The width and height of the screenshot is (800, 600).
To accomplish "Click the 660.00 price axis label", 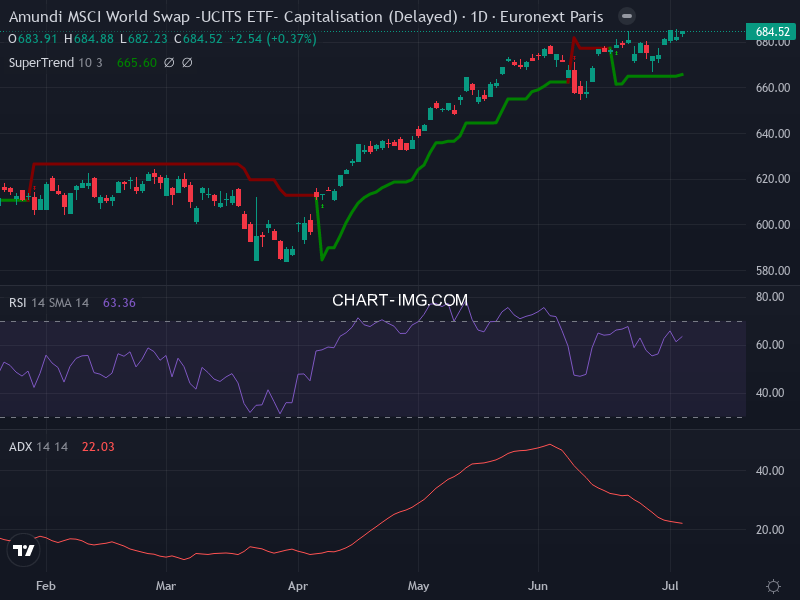I will pos(772,88).
